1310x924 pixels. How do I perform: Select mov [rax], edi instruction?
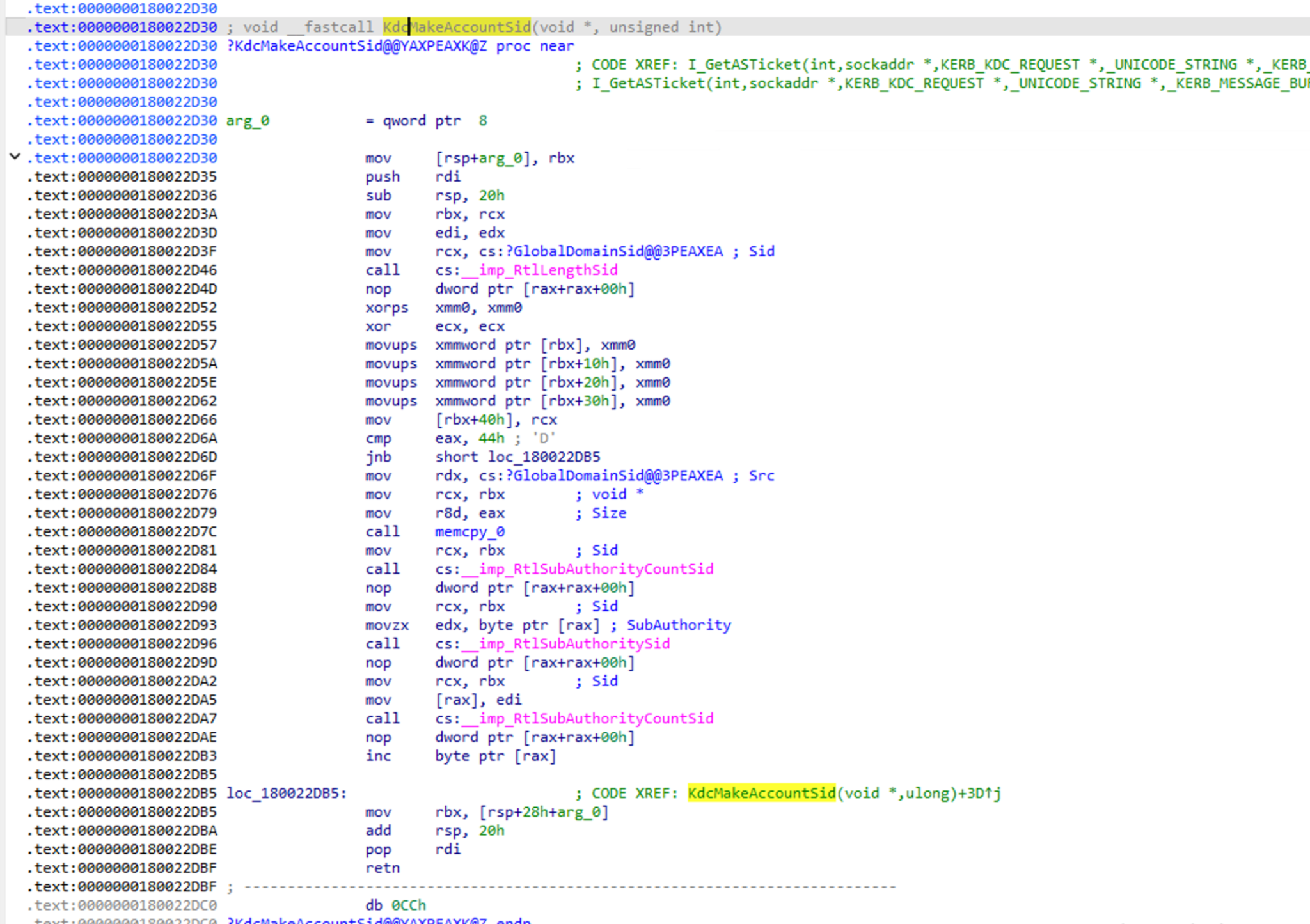coord(443,700)
